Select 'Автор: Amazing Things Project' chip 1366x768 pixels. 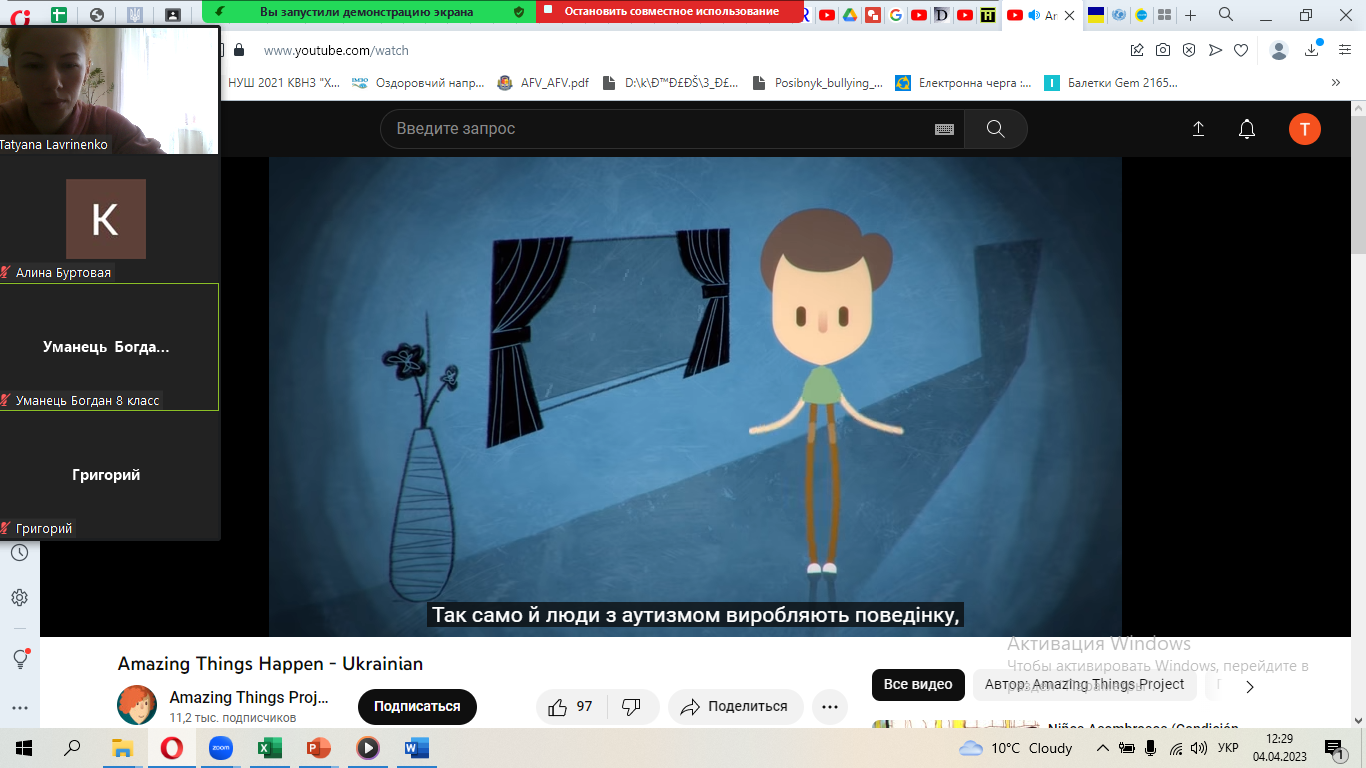click(1084, 685)
